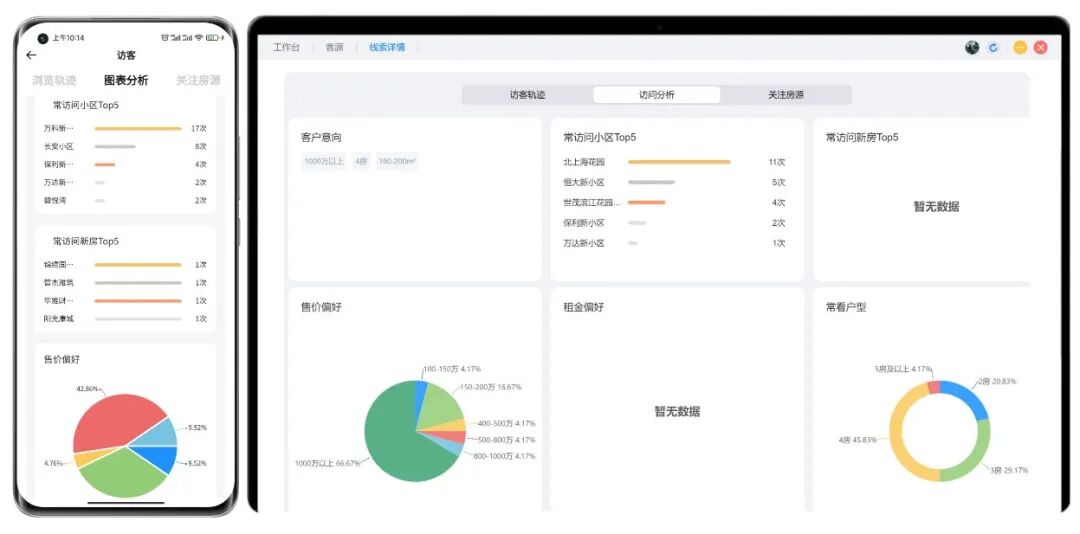Click the 100-150万 4.17% pie label
Screen dimensions: 1080x534
pyautogui.click(x=452, y=369)
